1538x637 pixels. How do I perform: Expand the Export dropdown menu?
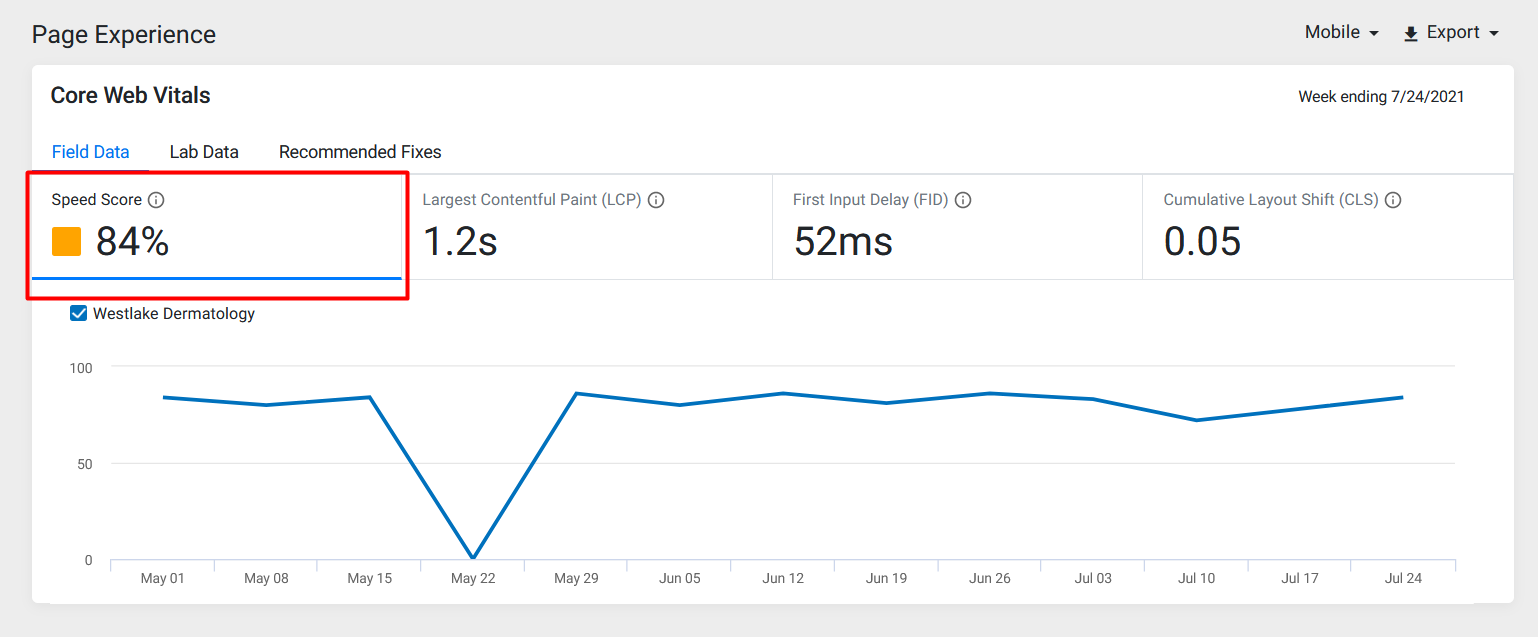coord(1452,33)
